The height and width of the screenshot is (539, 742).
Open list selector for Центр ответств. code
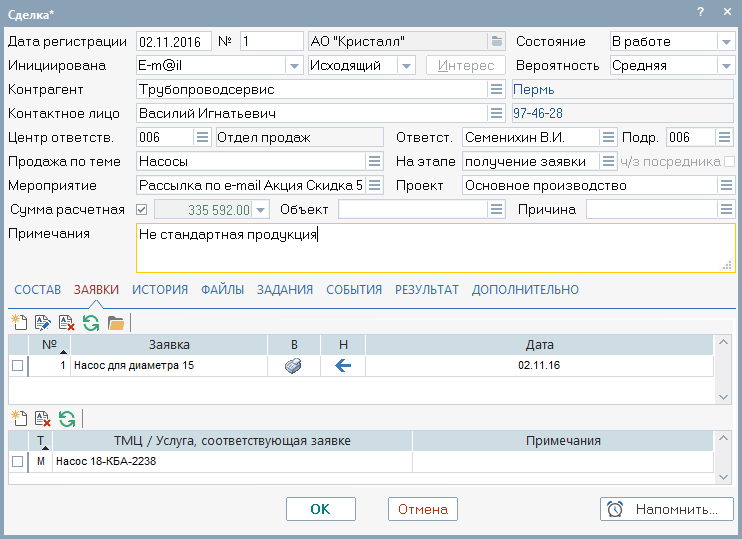(x=203, y=137)
